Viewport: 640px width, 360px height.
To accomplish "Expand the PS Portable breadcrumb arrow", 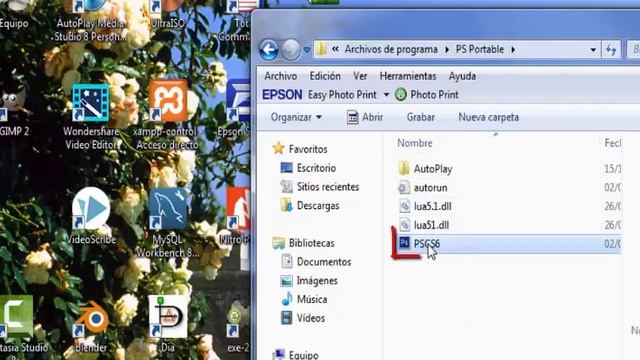I will (513, 49).
